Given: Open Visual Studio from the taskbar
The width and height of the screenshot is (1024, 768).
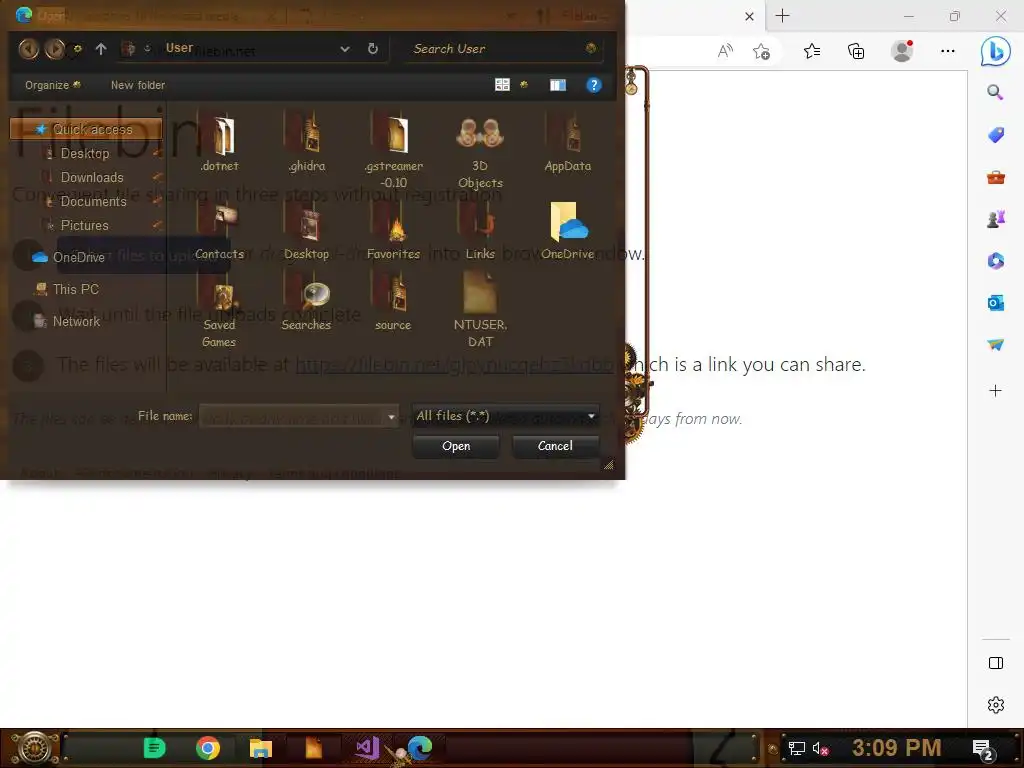Looking at the screenshot, I should (x=367, y=748).
